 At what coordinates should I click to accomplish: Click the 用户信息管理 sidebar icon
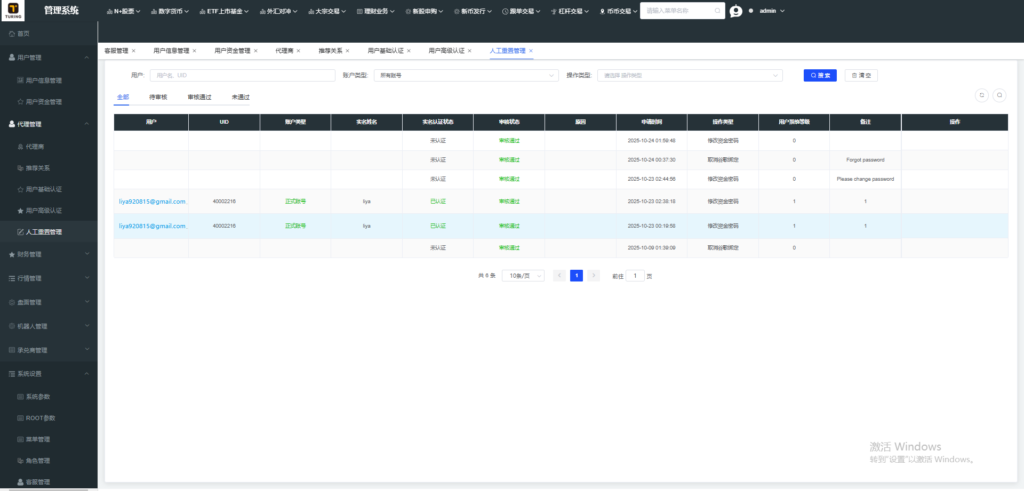tap(20, 80)
